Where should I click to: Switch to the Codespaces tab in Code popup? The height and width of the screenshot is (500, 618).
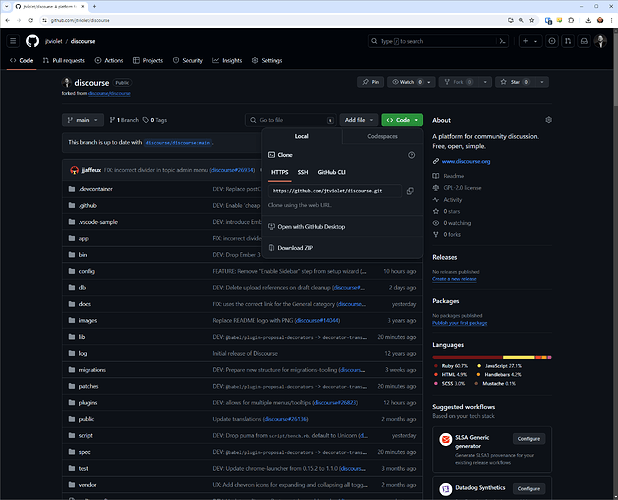[x=382, y=136]
